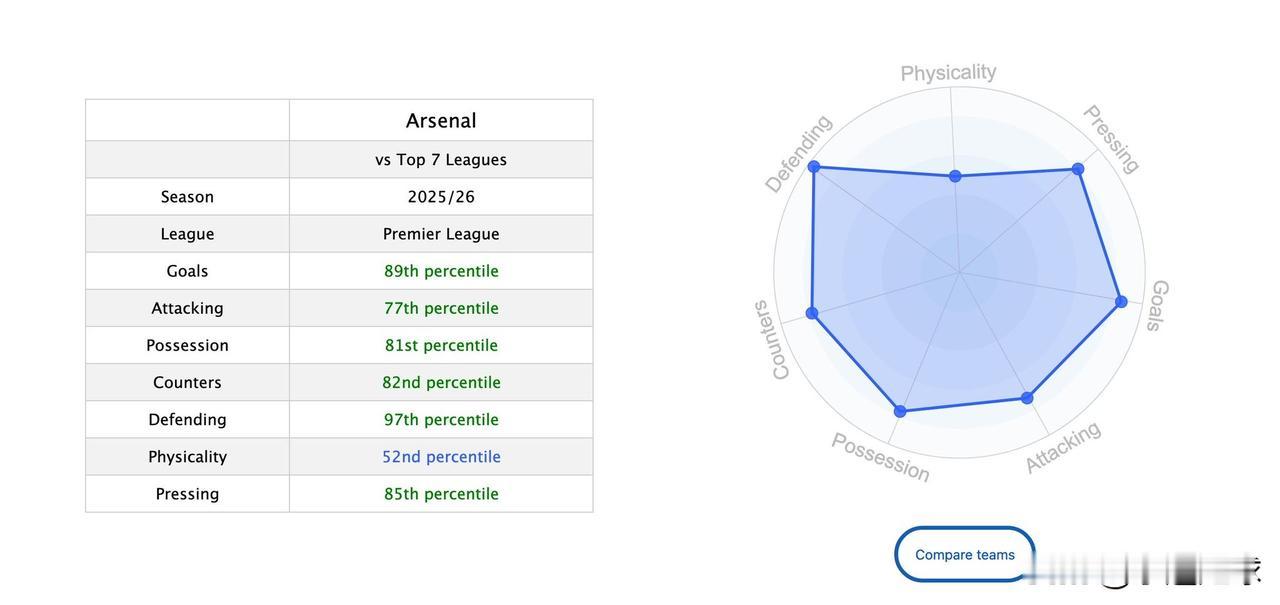The height and width of the screenshot is (605, 1280).
Task: Click the Physicality data point on radar
Action: coord(955,176)
